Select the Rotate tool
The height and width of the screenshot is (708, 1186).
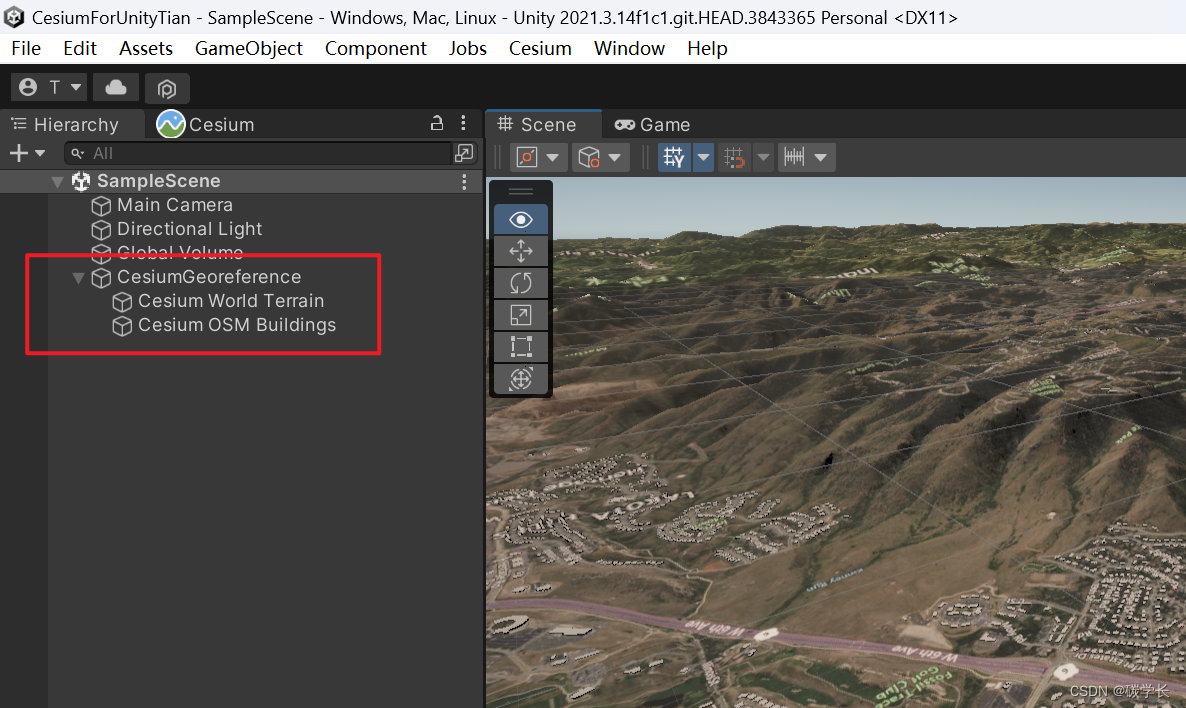coord(520,283)
